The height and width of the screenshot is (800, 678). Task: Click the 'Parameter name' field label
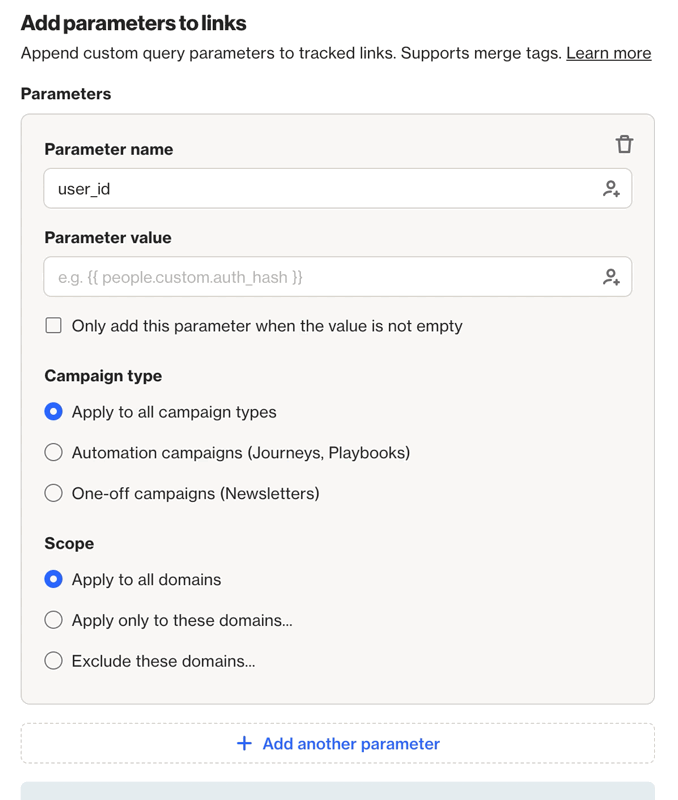109,149
